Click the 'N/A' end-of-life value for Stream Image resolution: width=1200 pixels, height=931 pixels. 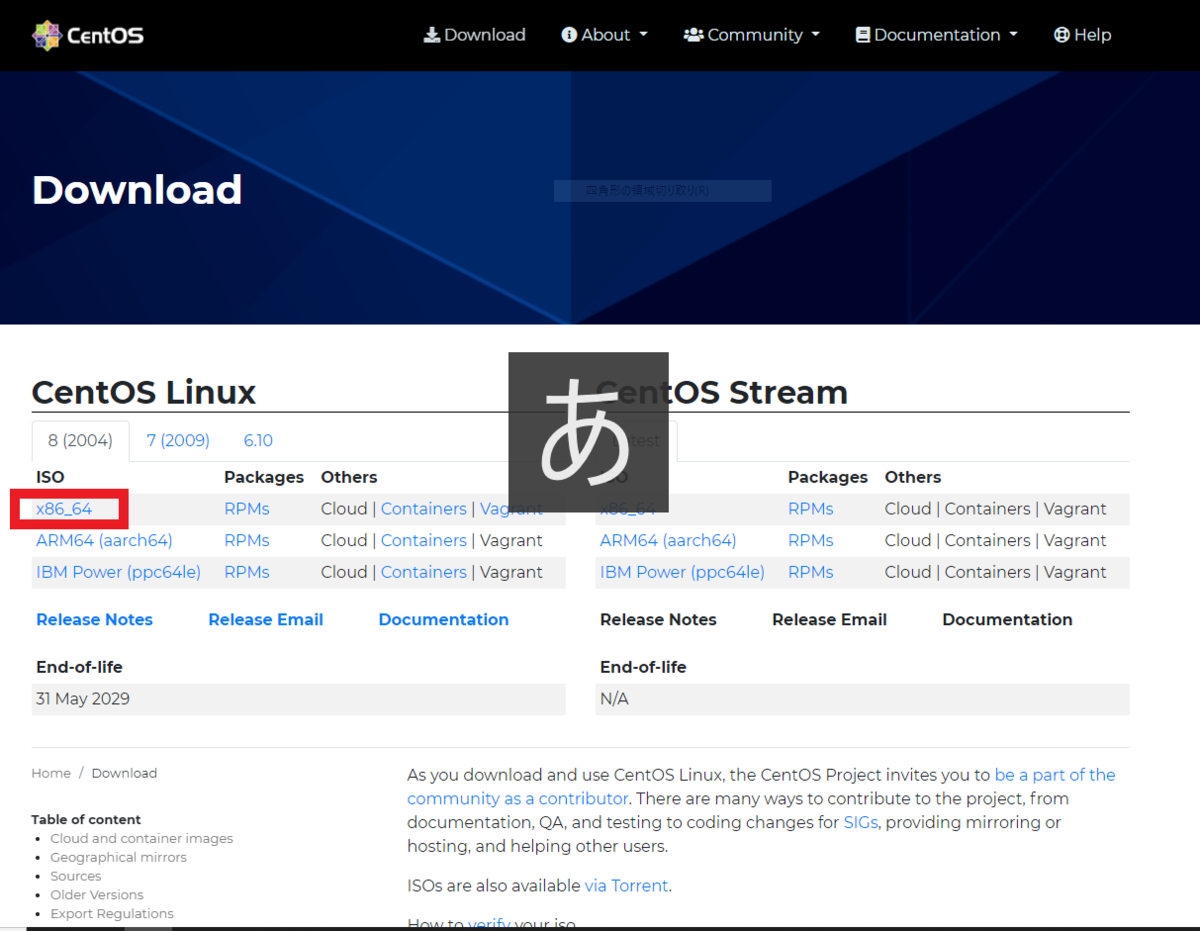(614, 699)
